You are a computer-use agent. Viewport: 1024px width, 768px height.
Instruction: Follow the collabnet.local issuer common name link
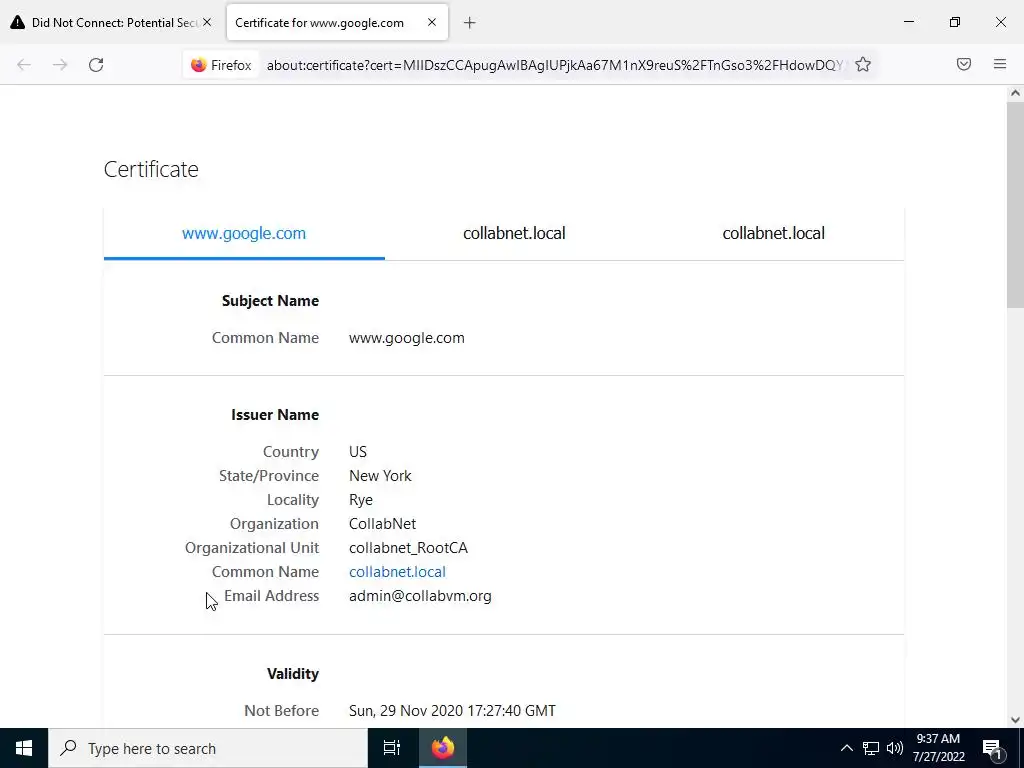point(397,571)
